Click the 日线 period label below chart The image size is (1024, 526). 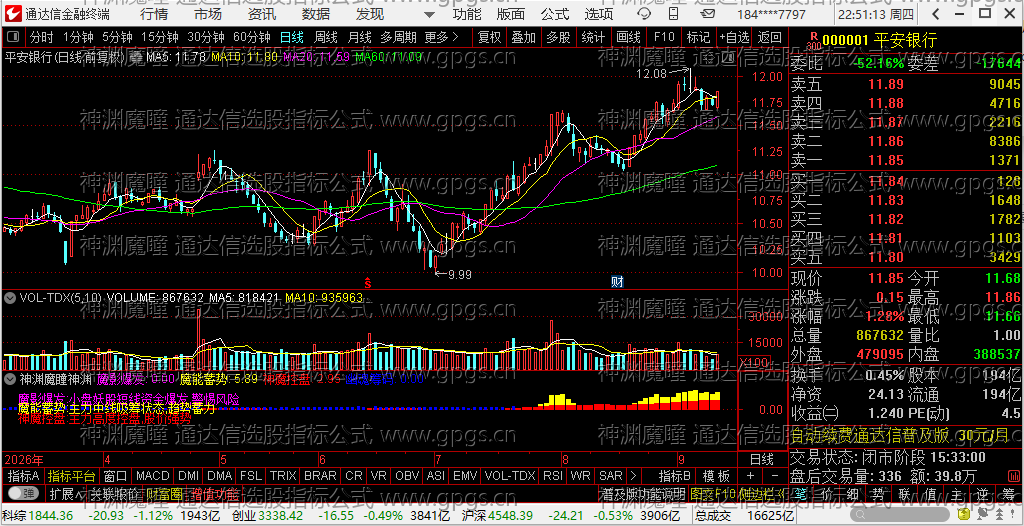tap(761, 458)
